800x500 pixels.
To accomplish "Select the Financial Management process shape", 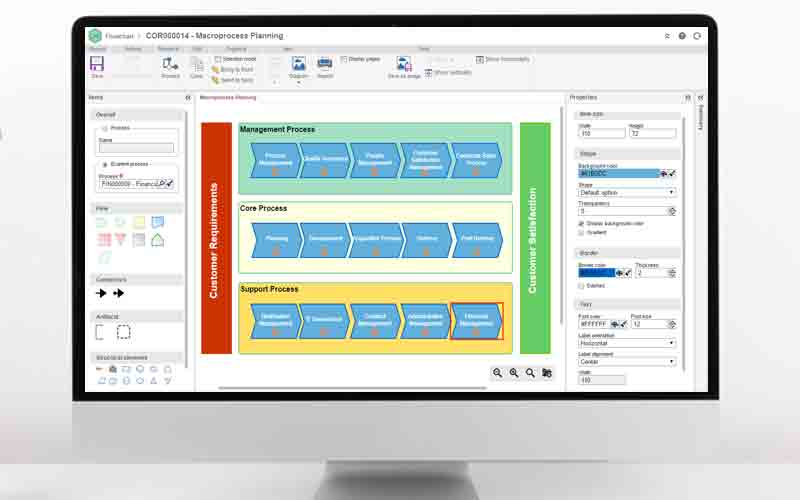I will coord(476,321).
